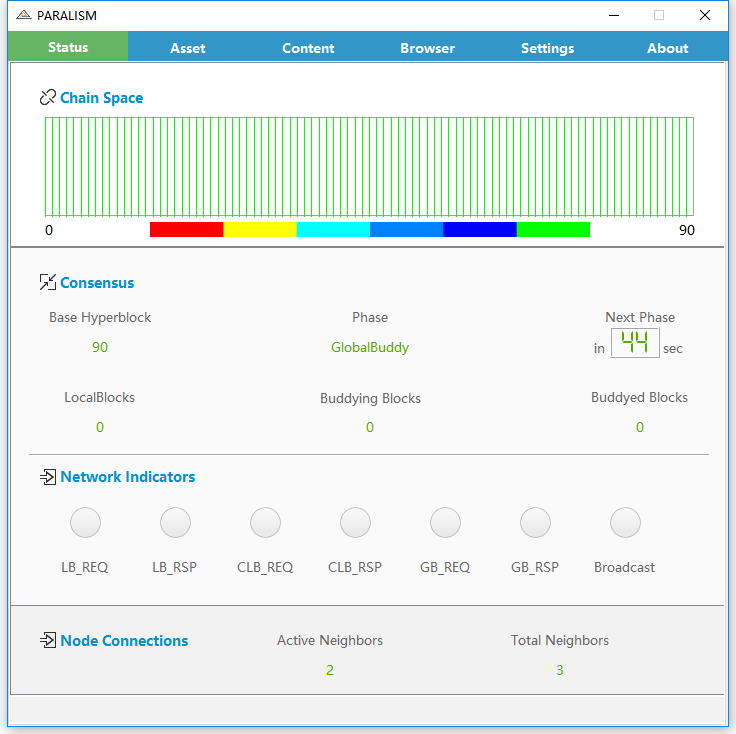Click the Node Connections section icon
This screenshot has height=734, width=736.
(48, 640)
